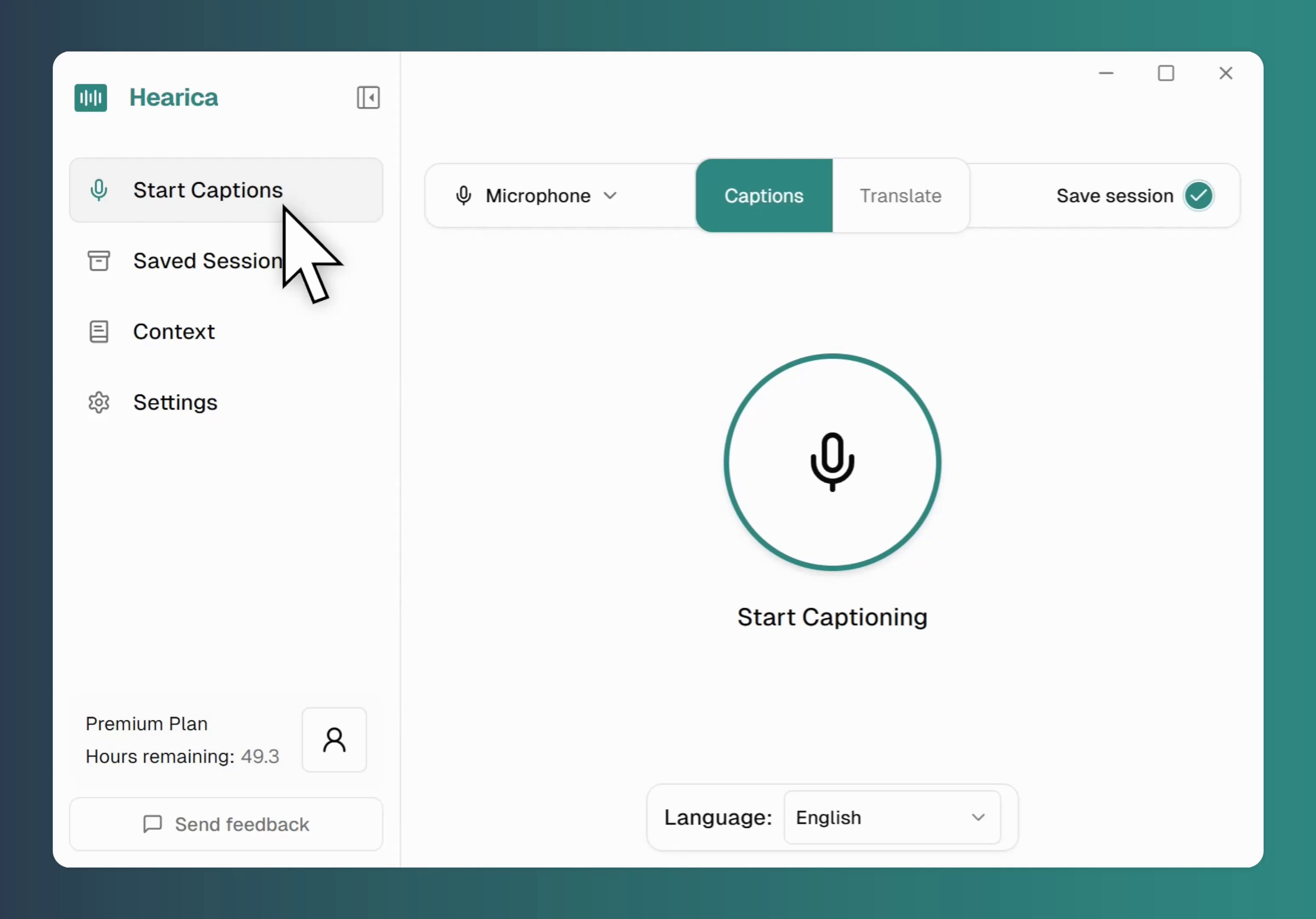Maximize the Hearica window
This screenshot has width=1316, height=919.
pyautogui.click(x=1165, y=73)
